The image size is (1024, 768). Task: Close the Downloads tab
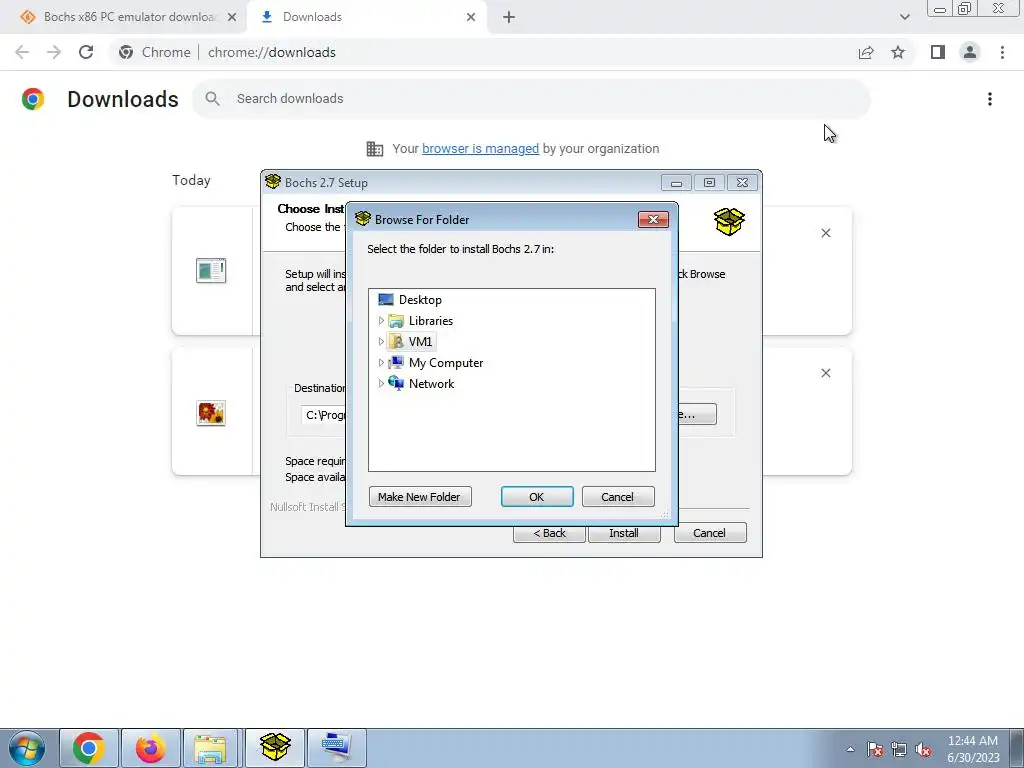click(471, 17)
